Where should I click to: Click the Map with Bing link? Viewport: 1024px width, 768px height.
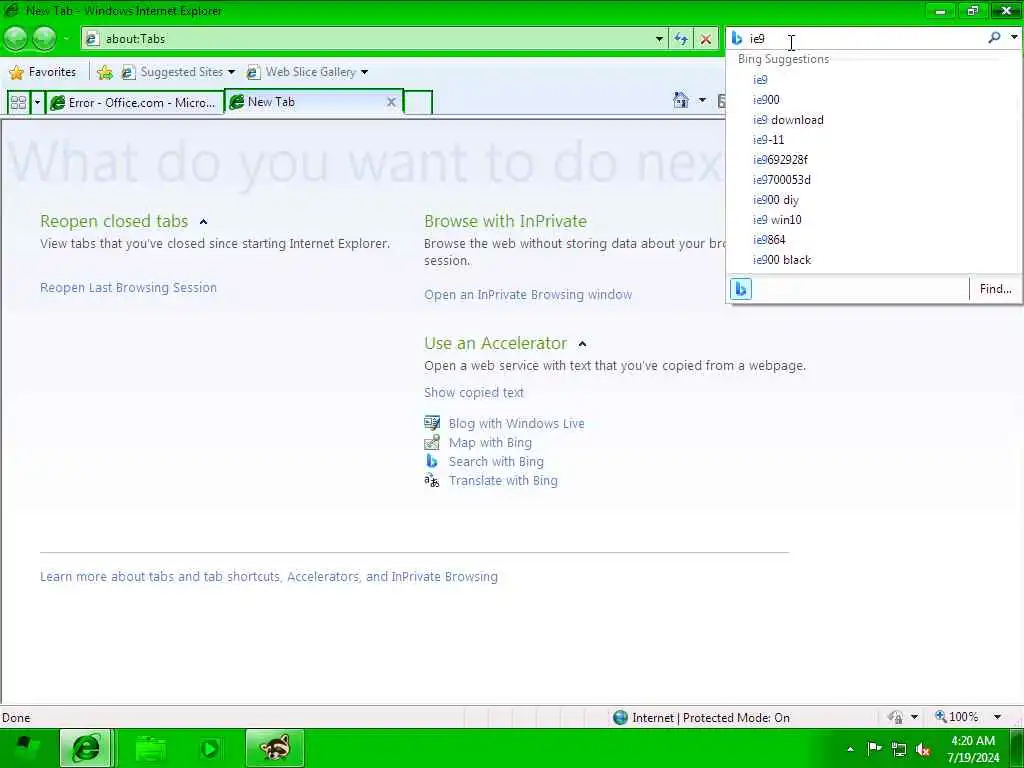[x=490, y=443]
